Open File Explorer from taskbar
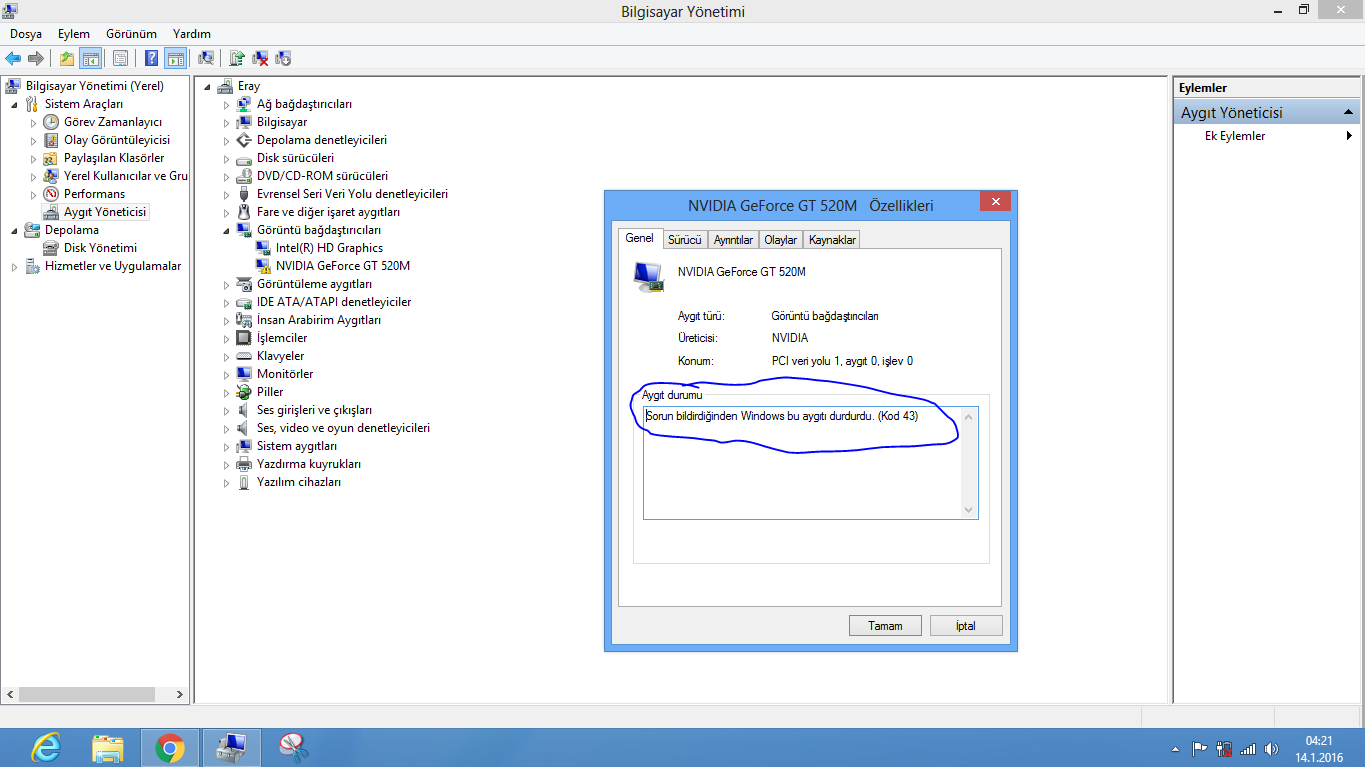Image resolution: width=1365 pixels, height=767 pixels. click(x=108, y=747)
